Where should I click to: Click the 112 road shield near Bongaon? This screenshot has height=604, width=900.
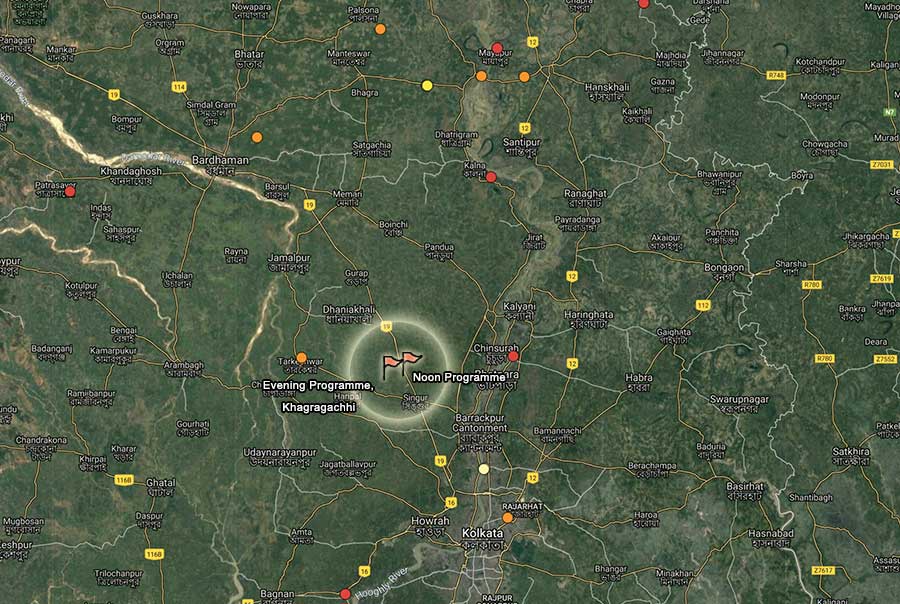coord(703,305)
